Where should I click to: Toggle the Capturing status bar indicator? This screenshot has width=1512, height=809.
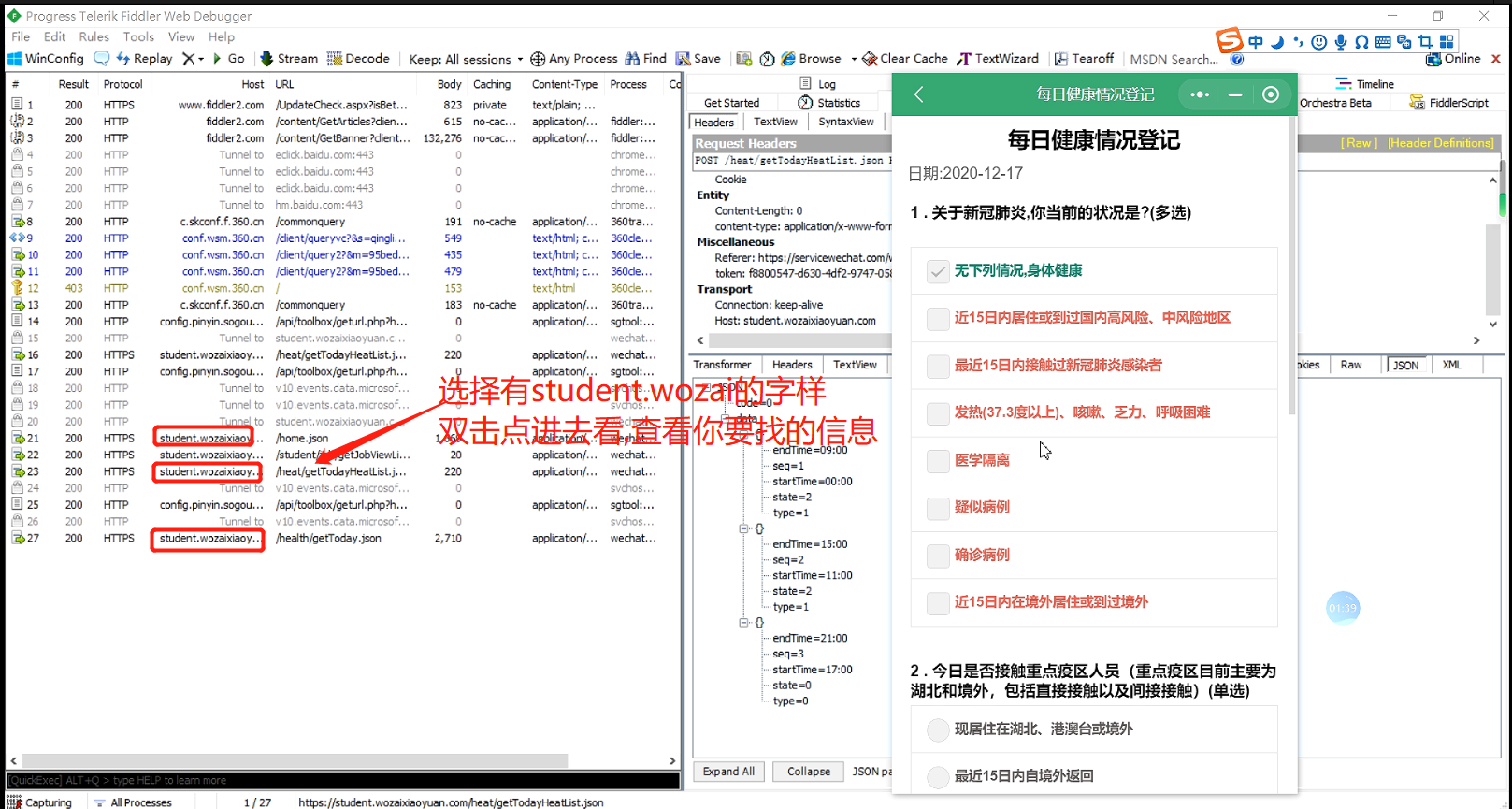pos(39,802)
